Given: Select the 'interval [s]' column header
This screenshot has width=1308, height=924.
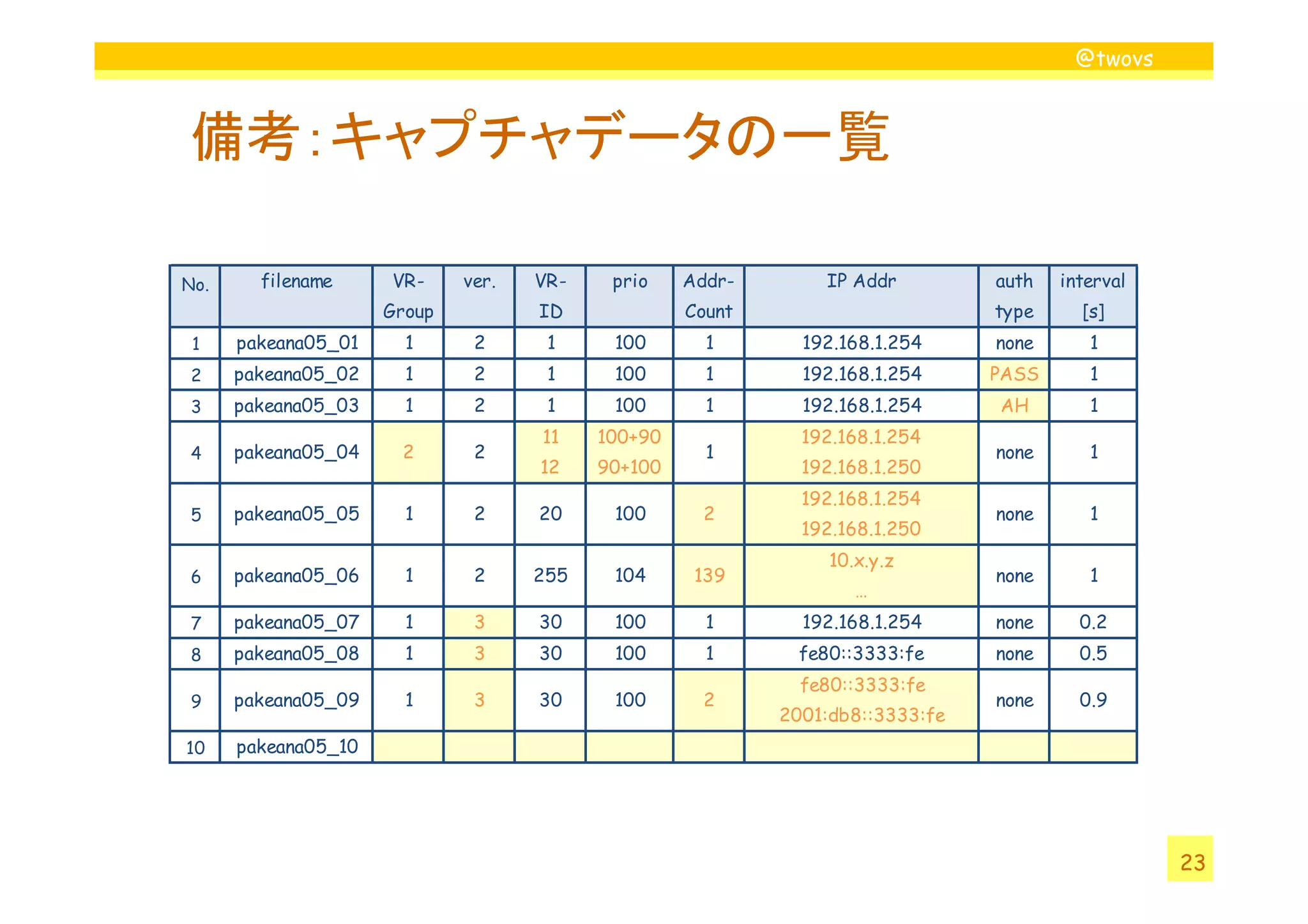Looking at the screenshot, I should (x=1093, y=296).
